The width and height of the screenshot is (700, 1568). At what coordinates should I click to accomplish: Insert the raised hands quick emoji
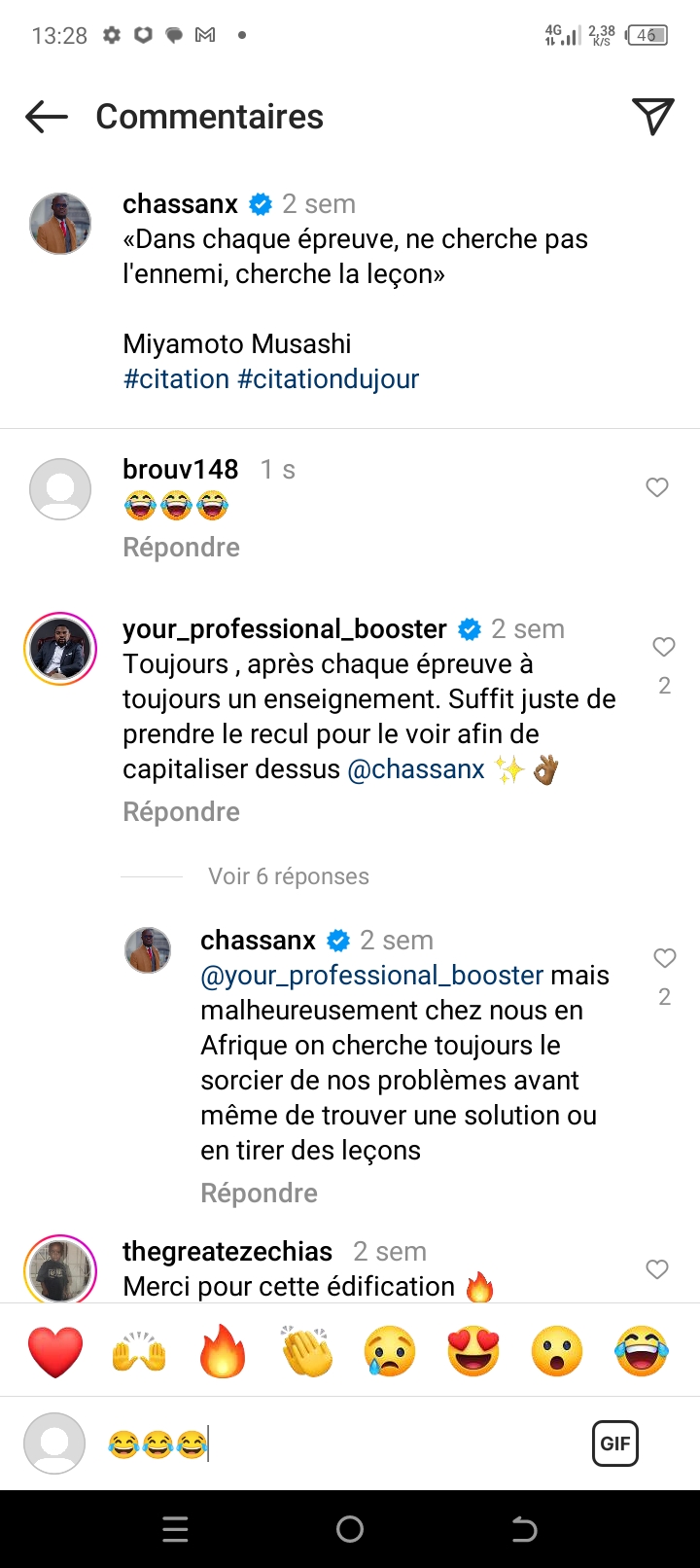point(139,1351)
